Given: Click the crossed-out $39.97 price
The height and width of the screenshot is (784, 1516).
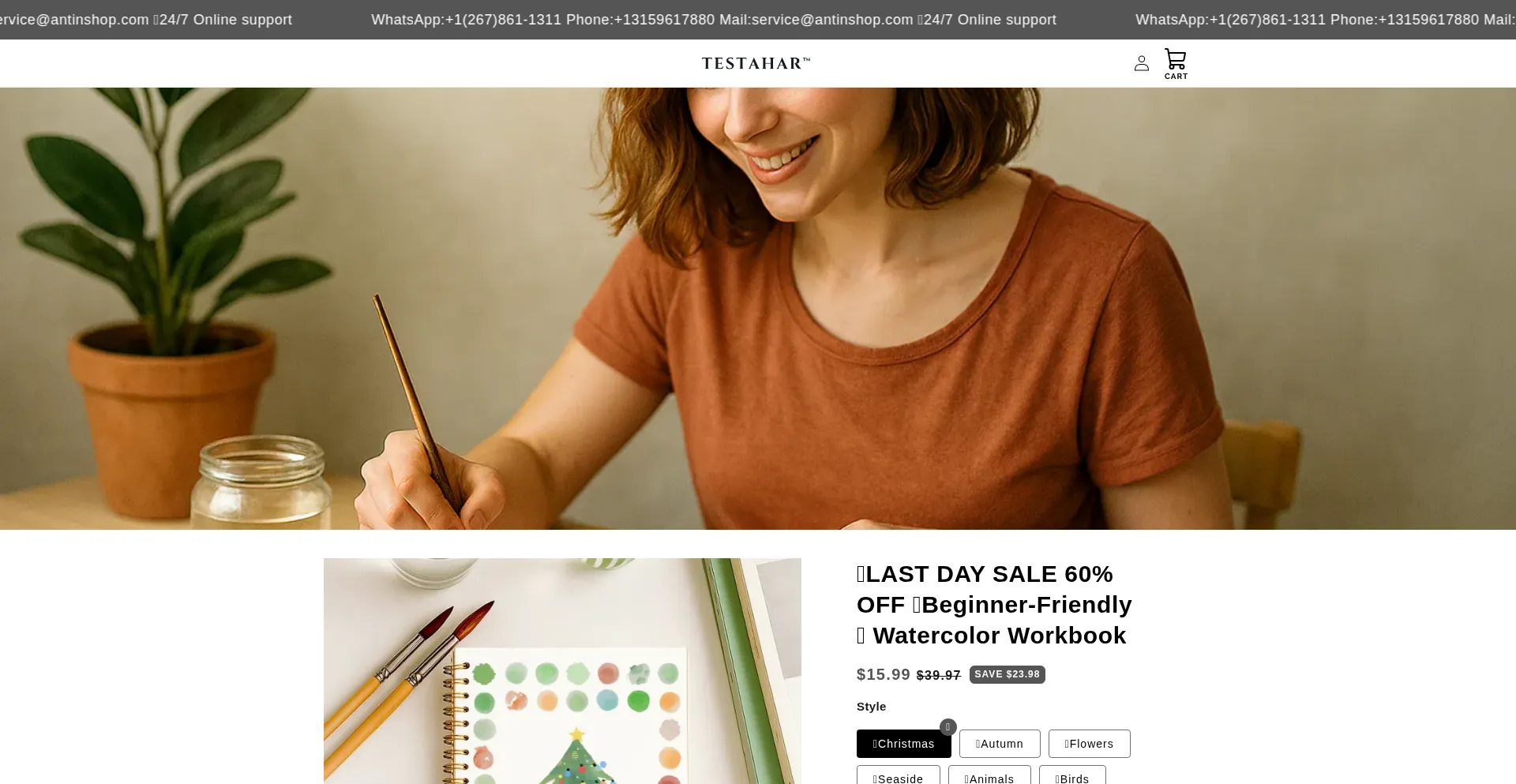Looking at the screenshot, I should [x=938, y=675].
